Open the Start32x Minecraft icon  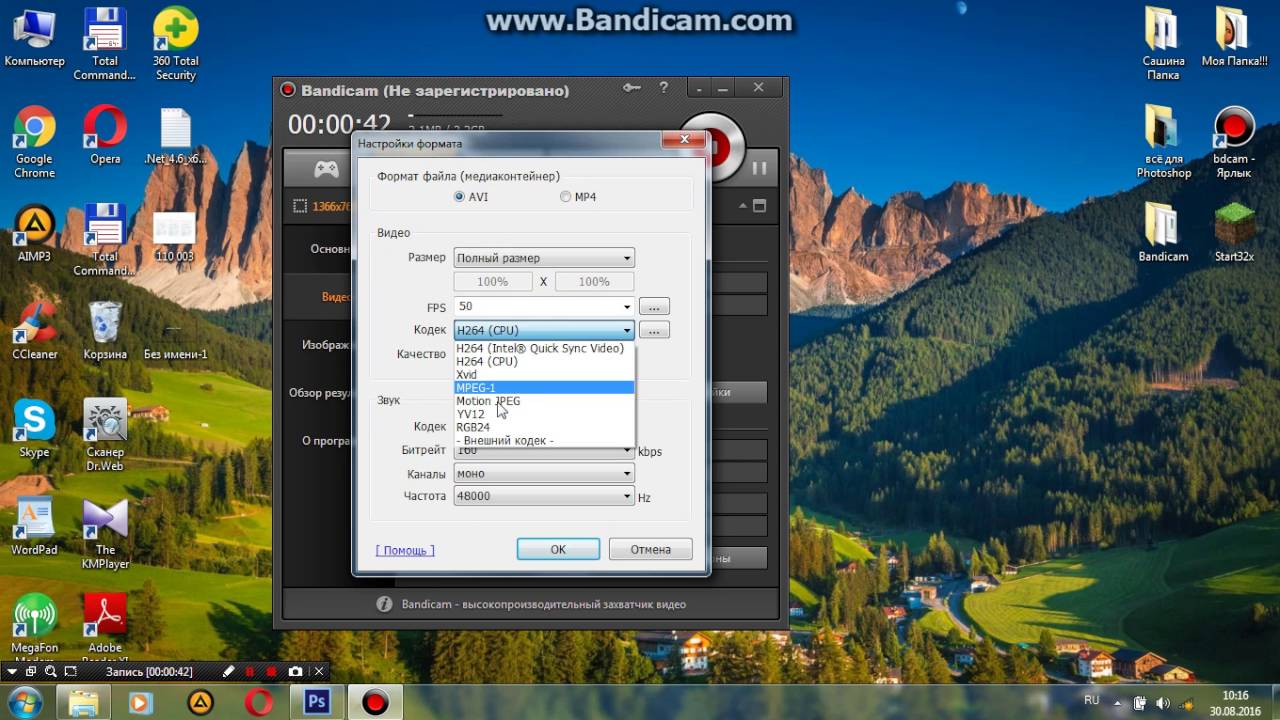coord(1232,234)
